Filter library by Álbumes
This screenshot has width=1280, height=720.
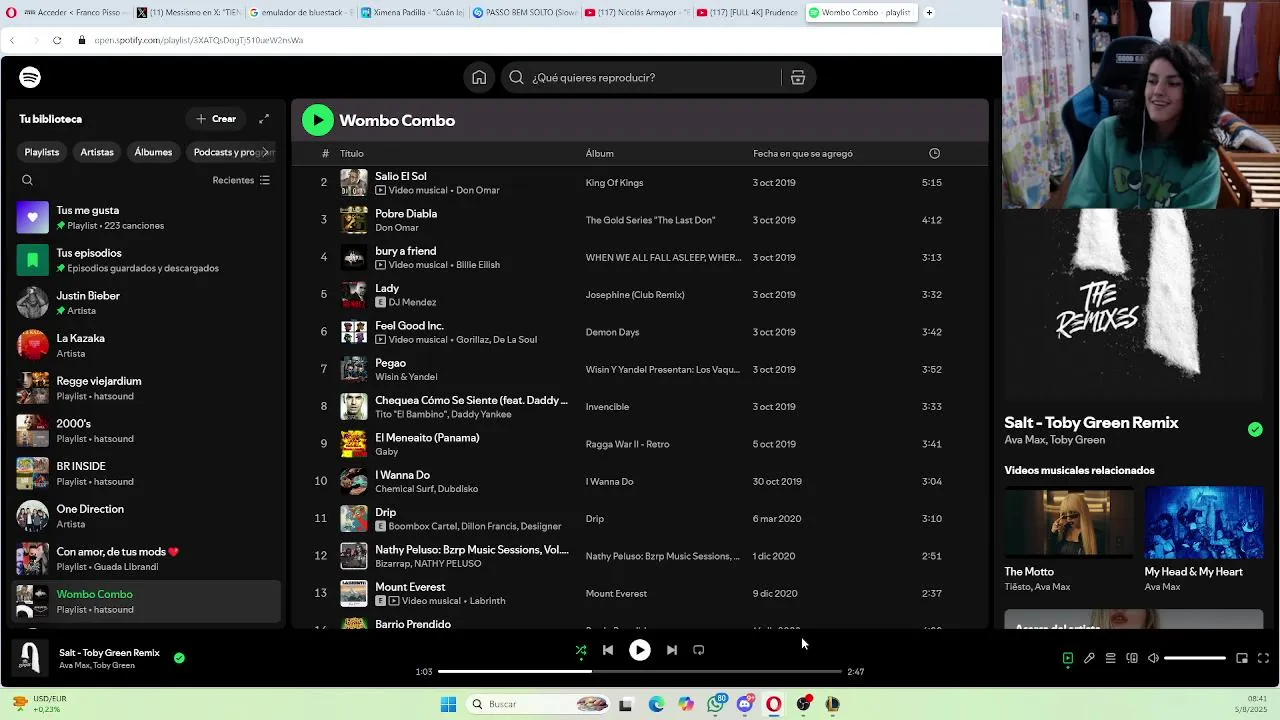coord(153,152)
